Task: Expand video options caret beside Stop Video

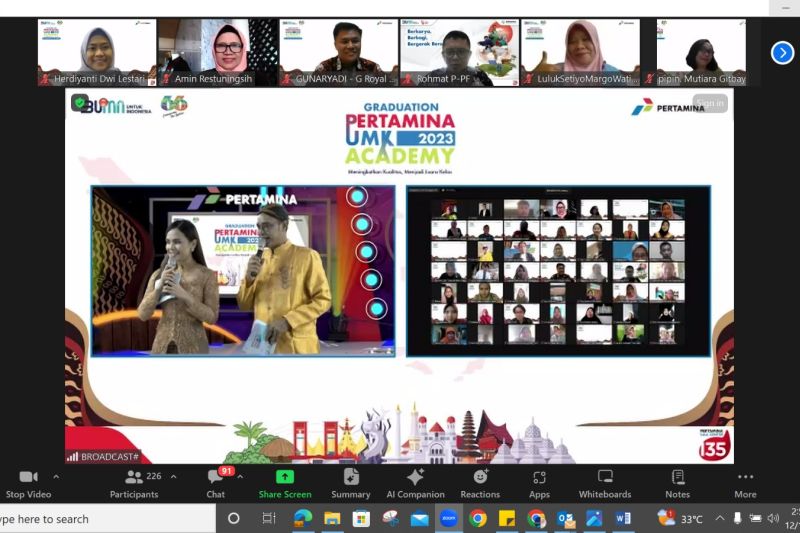Action: click(56, 477)
